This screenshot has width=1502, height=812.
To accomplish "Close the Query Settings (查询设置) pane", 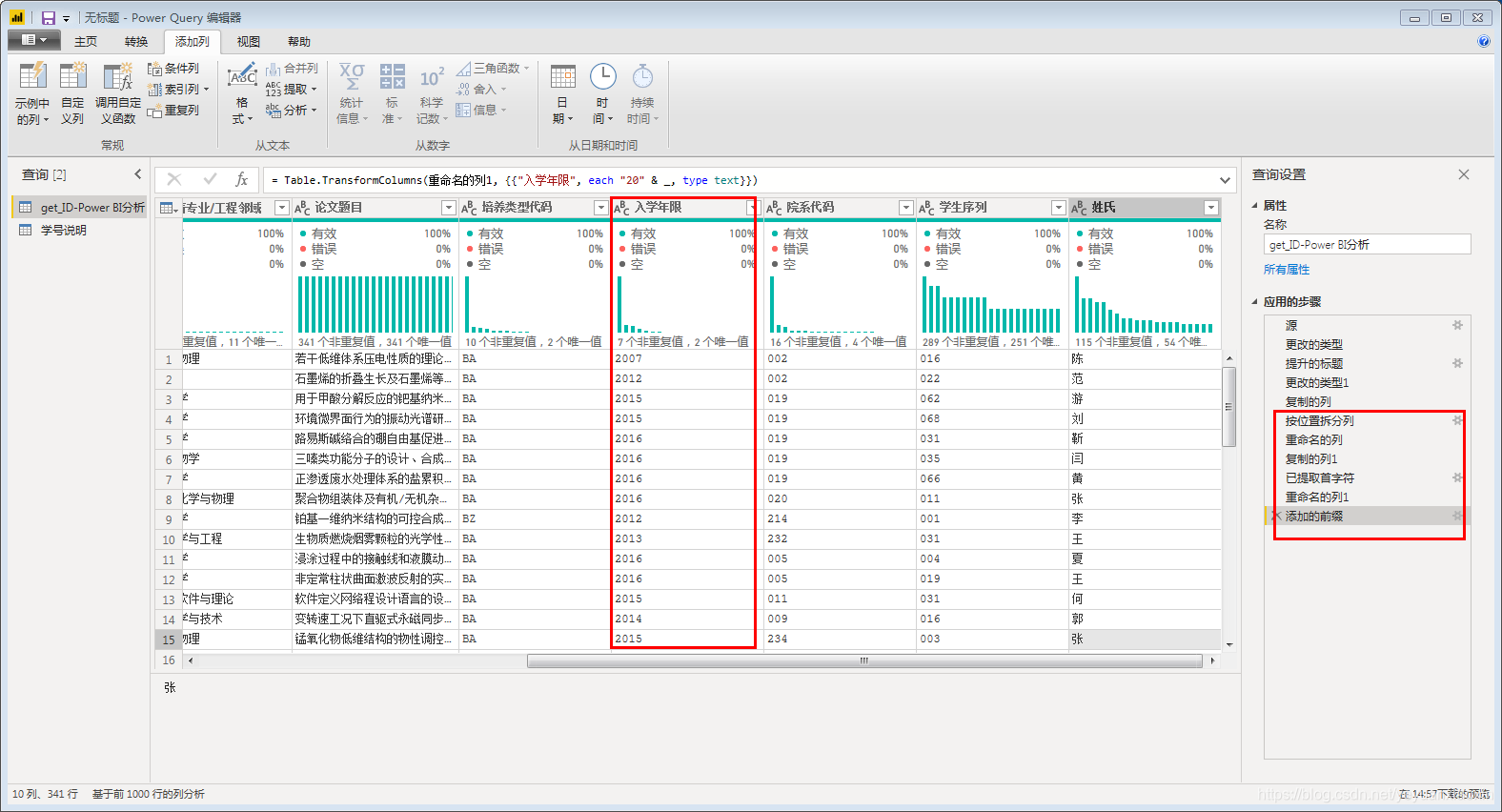I will (1464, 174).
